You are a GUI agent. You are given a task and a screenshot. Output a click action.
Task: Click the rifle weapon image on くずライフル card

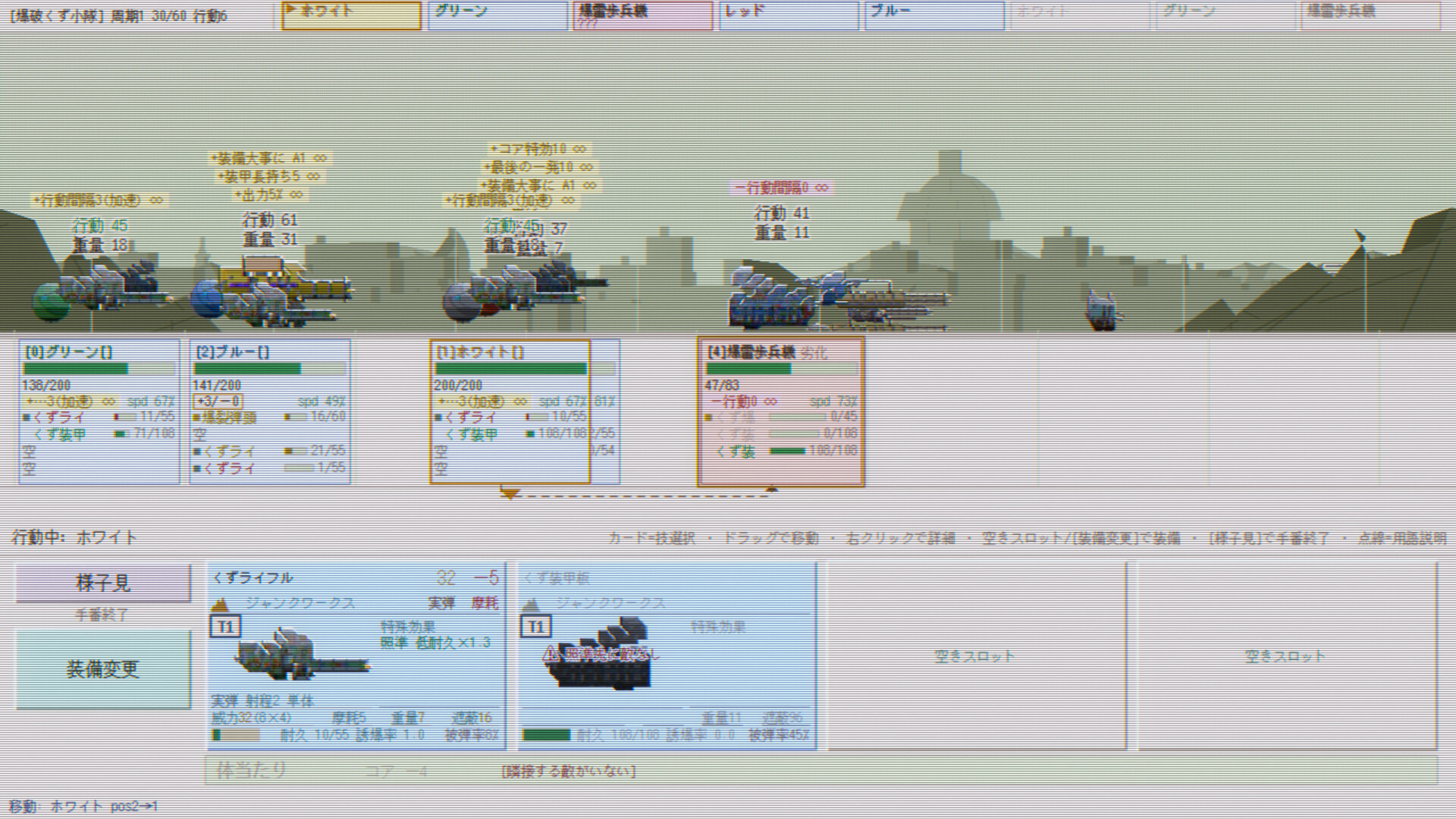[x=302, y=654]
